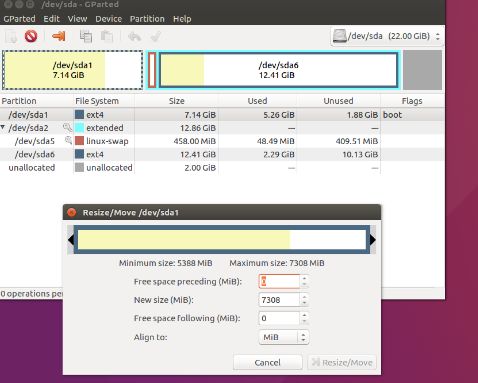The image size is (478, 383).
Task: Open the /dev/sda device selector dropdown
Action: click(x=387, y=36)
